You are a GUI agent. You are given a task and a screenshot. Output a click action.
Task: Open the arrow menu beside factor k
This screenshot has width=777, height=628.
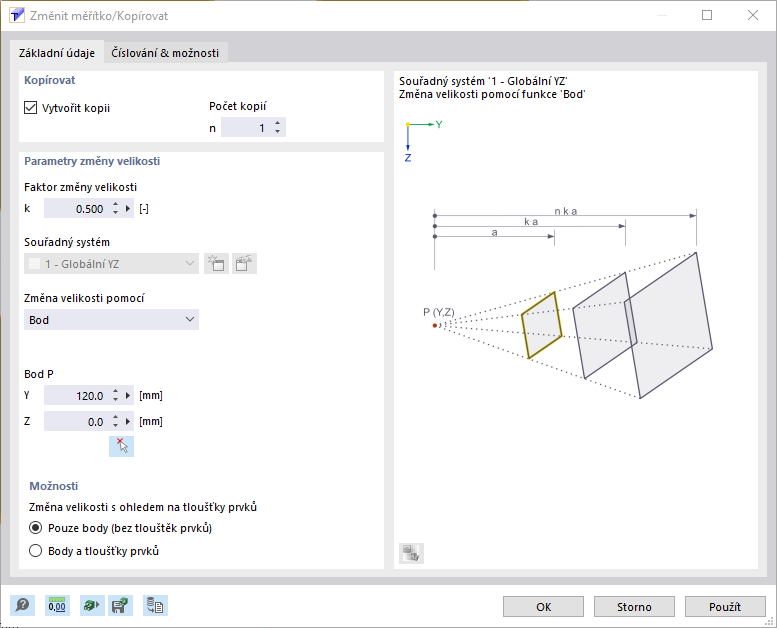pyautogui.click(x=128, y=209)
